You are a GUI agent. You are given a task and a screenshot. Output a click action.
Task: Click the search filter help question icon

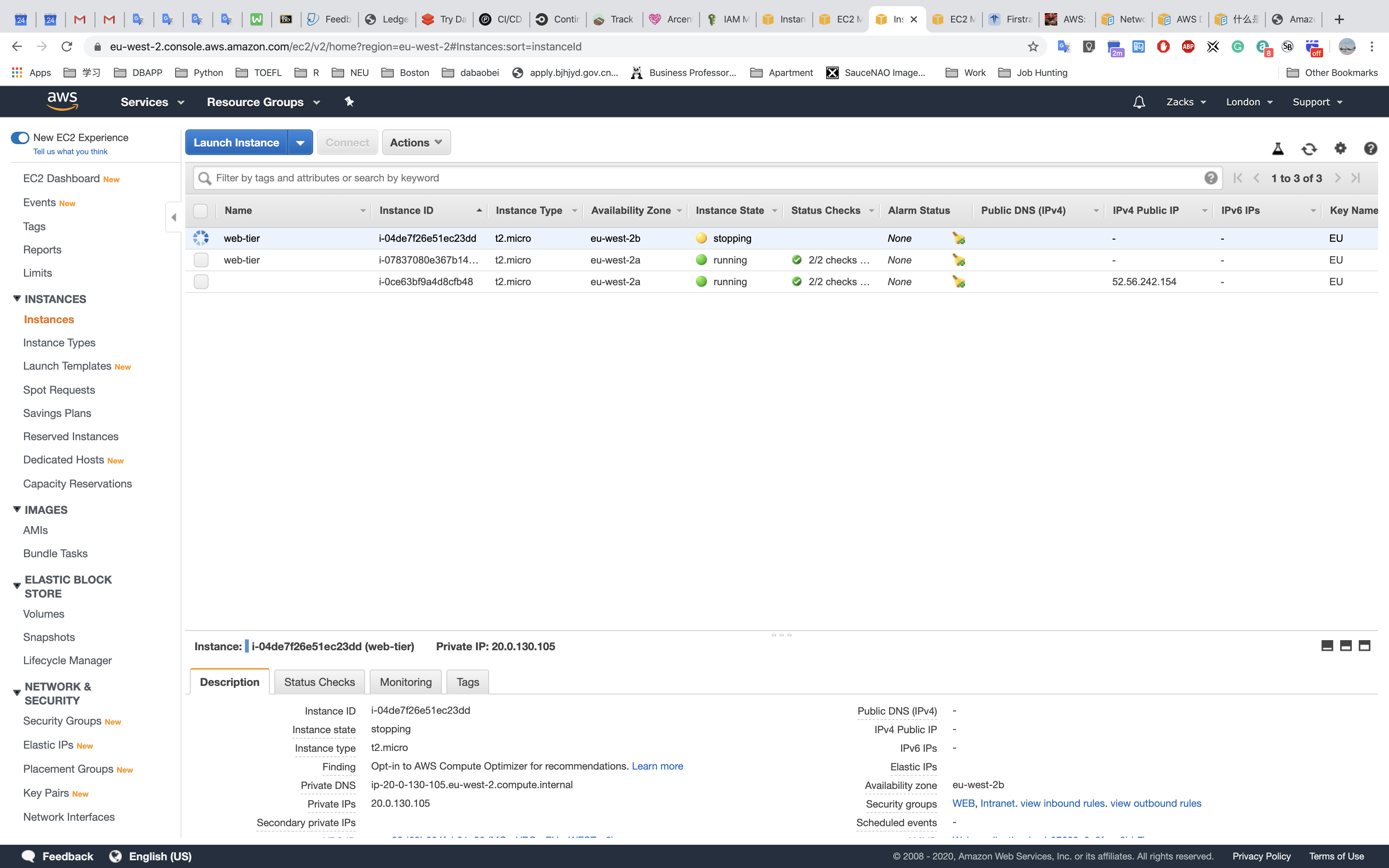click(x=1210, y=178)
